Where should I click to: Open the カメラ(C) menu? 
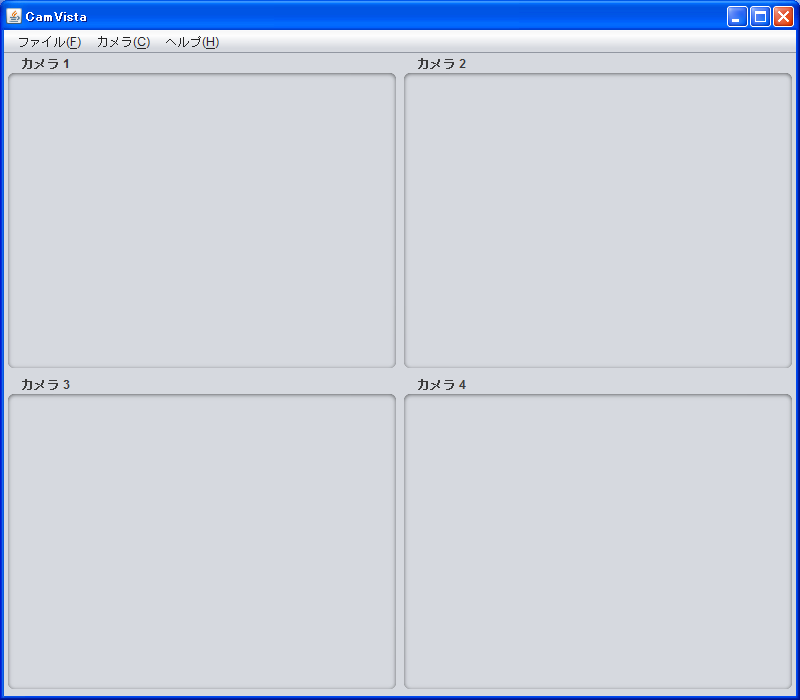point(123,42)
